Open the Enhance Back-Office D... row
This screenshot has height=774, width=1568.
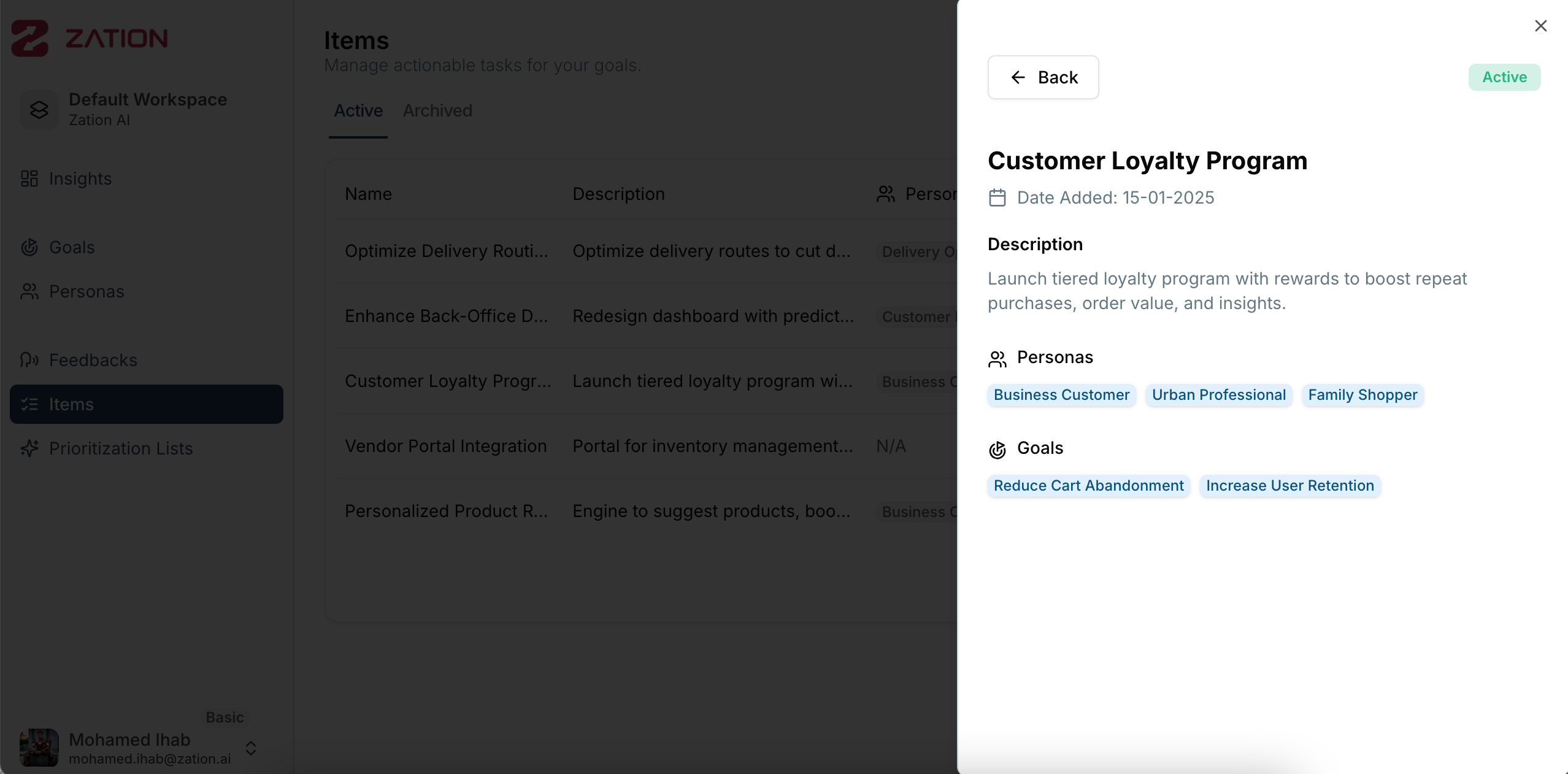click(x=645, y=316)
